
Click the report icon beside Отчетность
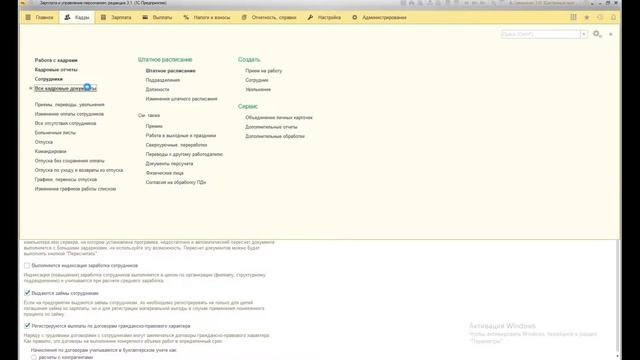tap(244, 18)
